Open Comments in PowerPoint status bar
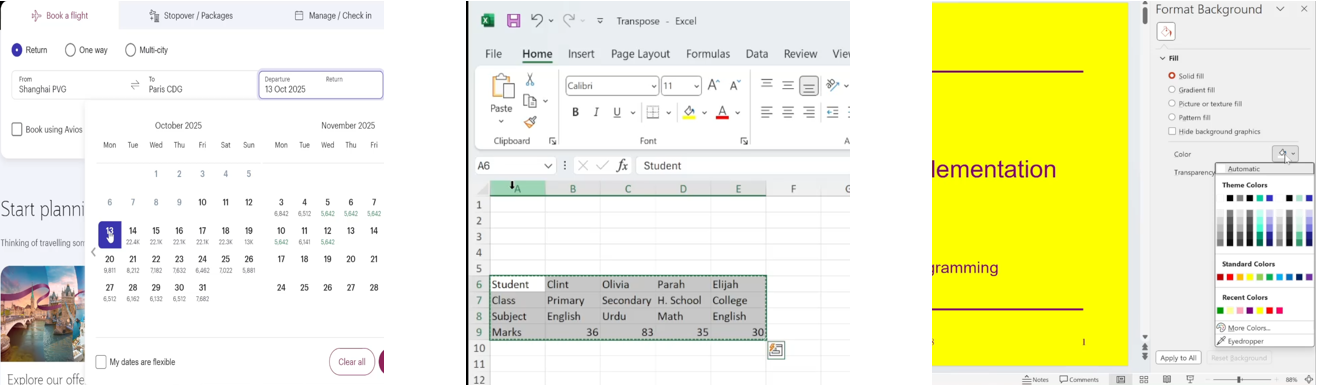The height and width of the screenshot is (387, 1317). (1078, 380)
